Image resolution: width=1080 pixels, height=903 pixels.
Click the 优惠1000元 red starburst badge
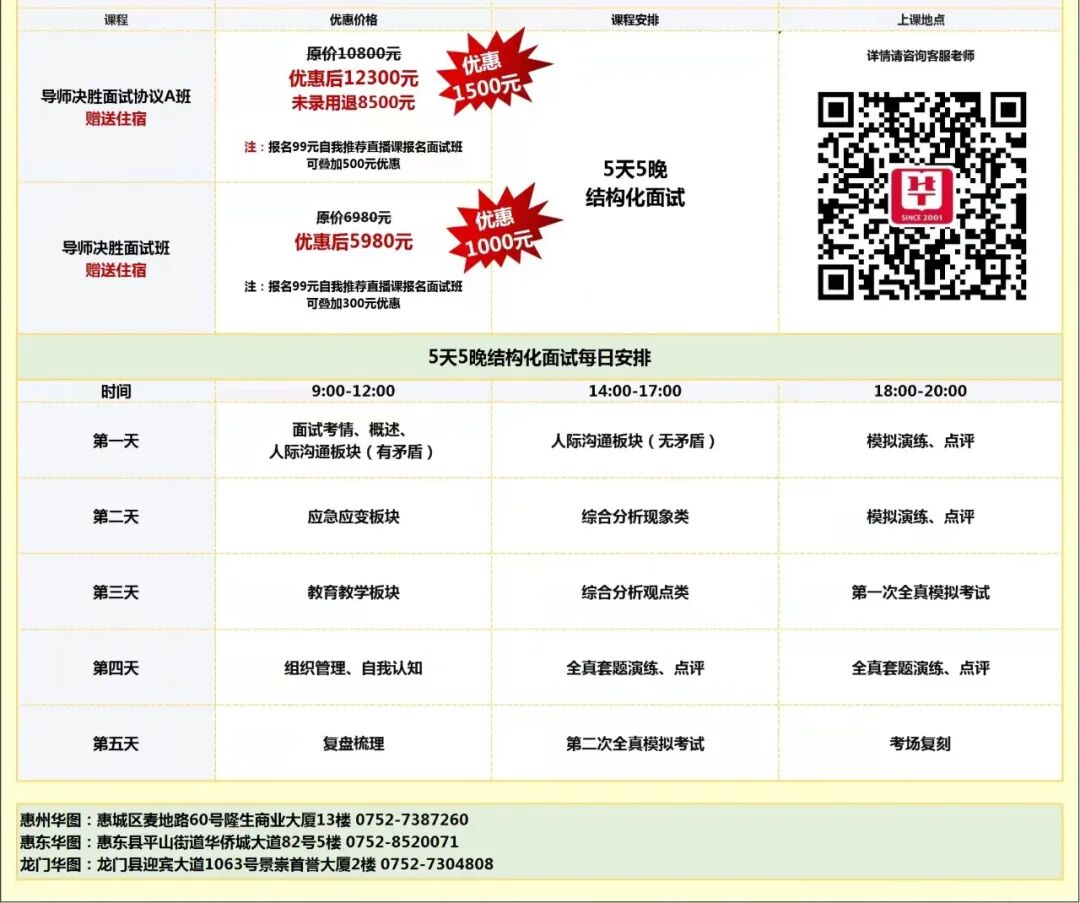pyautogui.click(x=503, y=229)
